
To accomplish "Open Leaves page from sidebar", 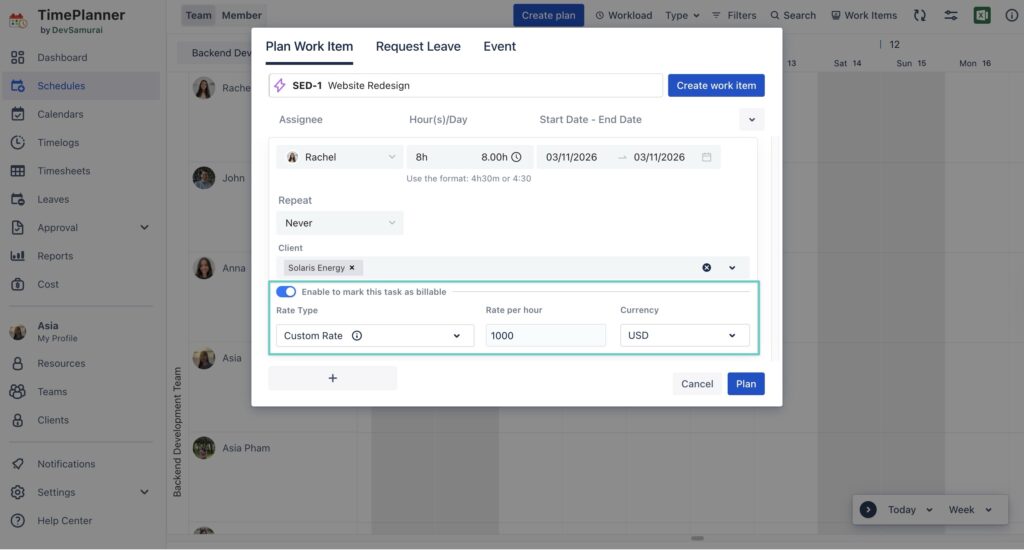I will click(53, 199).
